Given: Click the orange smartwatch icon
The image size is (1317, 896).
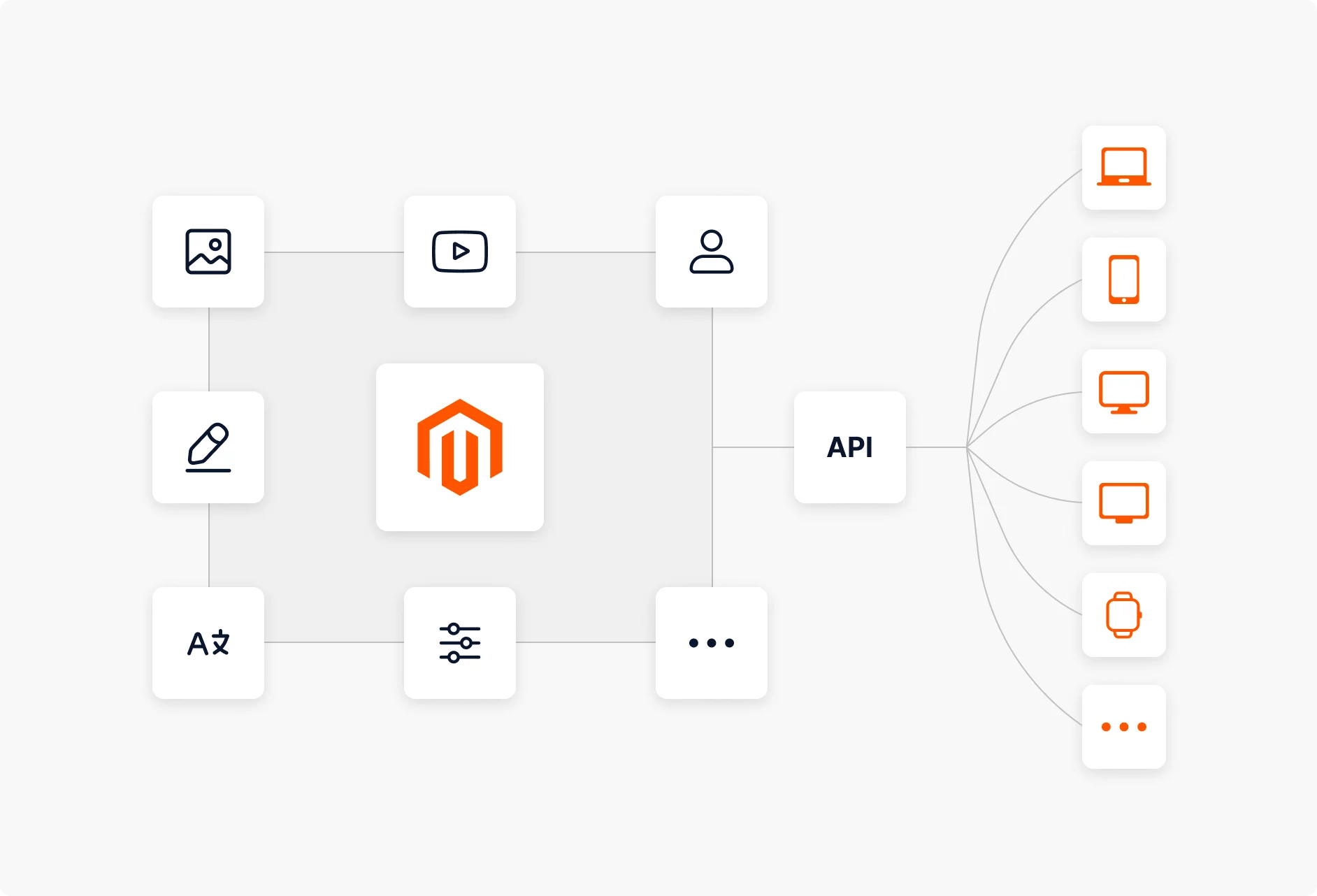Looking at the screenshot, I should [1124, 615].
